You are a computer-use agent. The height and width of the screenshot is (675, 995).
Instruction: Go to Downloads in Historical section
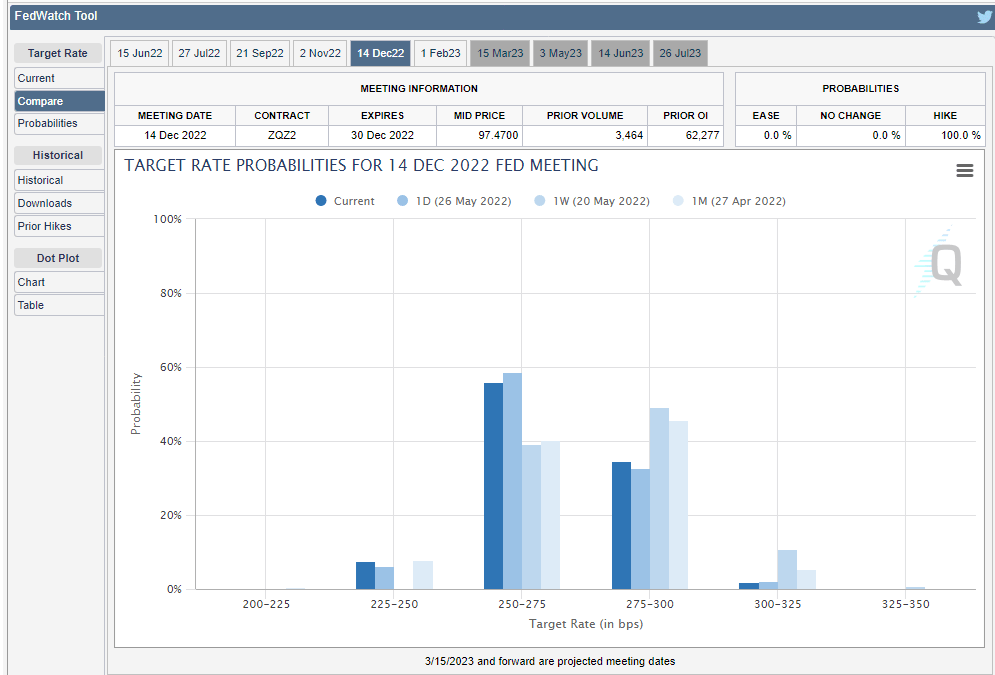[59, 203]
